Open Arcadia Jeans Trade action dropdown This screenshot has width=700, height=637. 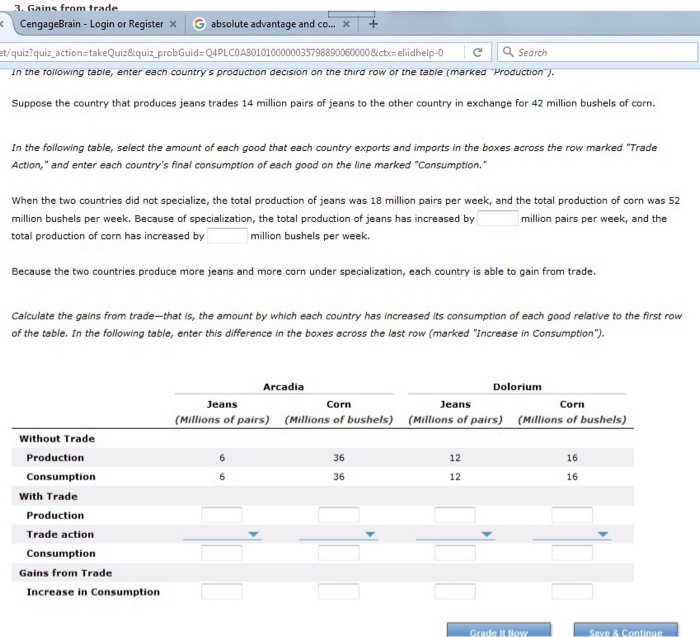point(222,534)
